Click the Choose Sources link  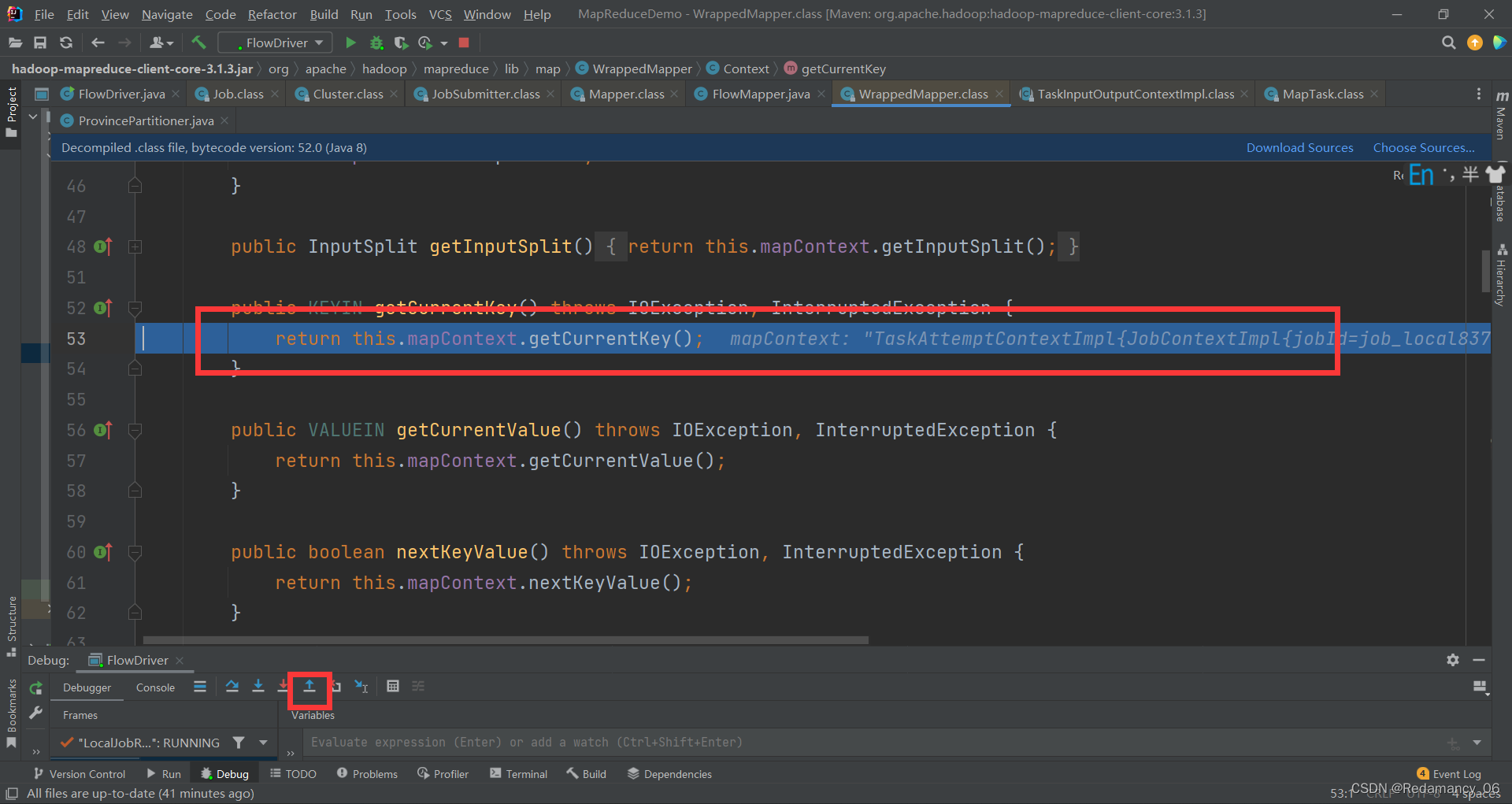(x=1424, y=147)
